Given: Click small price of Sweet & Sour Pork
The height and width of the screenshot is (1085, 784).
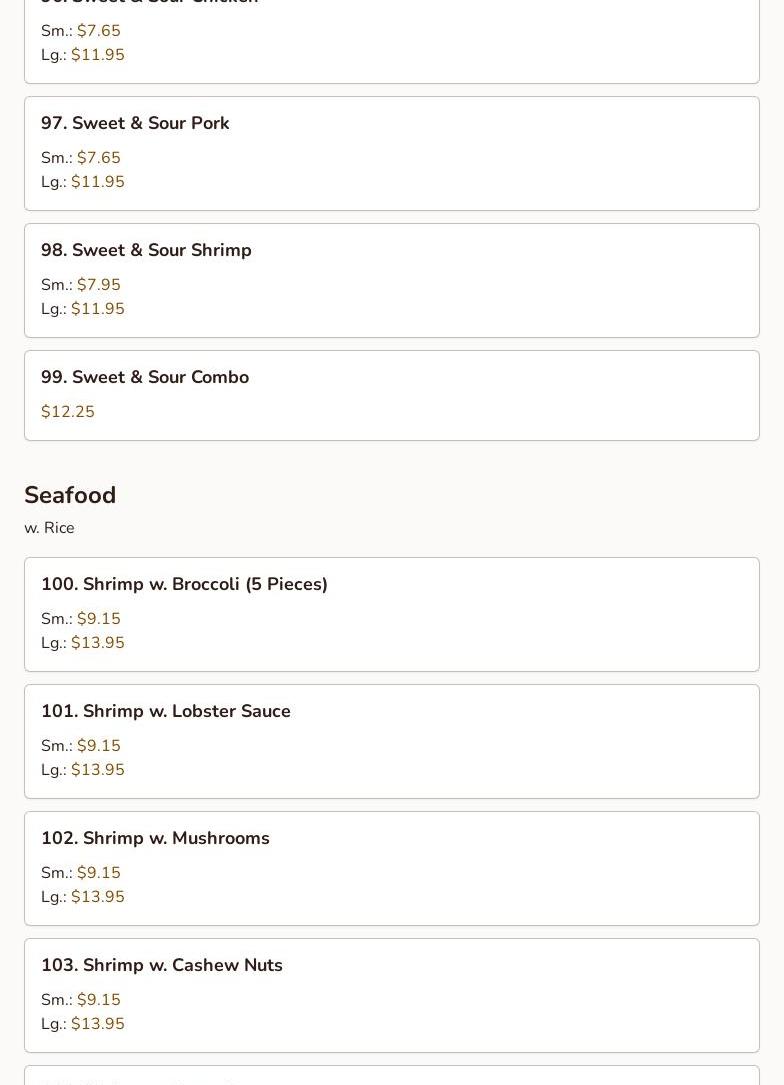Looking at the screenshot, I should click(98, 158).
